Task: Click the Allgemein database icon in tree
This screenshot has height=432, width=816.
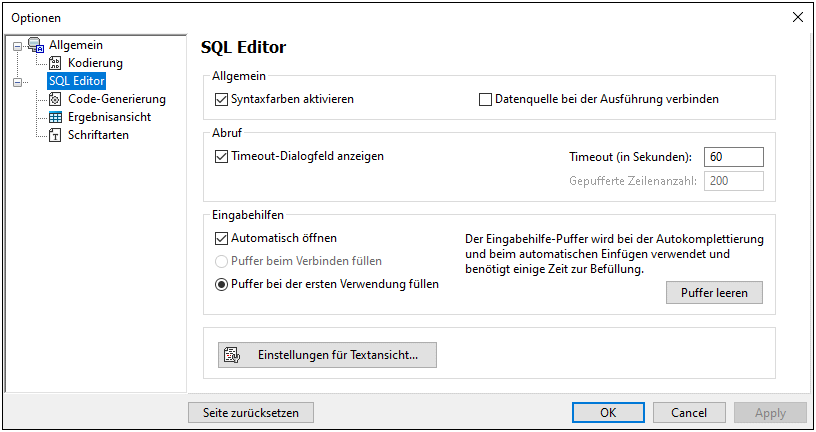Action: pyautogui.click(x=37, y=45)
